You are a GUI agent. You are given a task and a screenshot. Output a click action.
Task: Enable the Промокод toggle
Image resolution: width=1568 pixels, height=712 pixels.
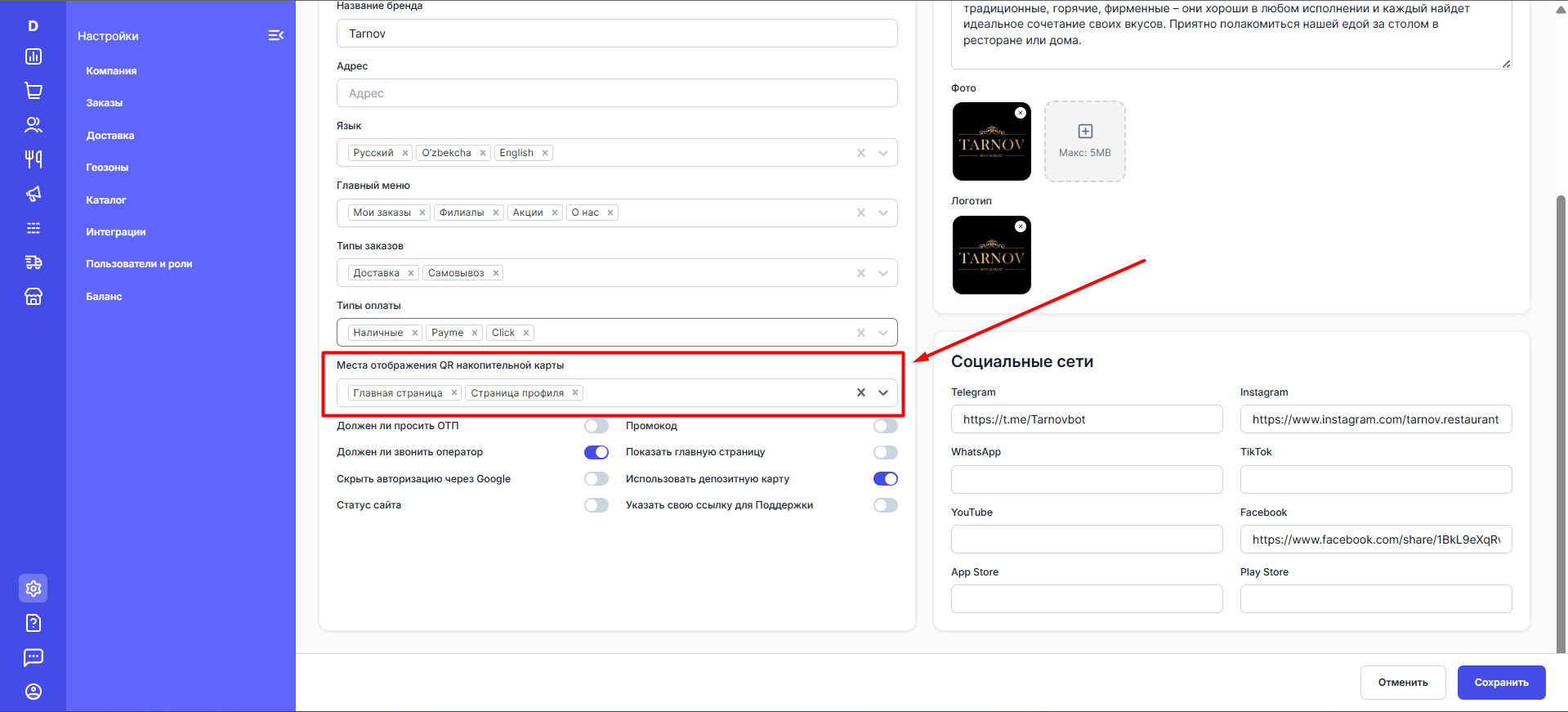pos(885,426)
